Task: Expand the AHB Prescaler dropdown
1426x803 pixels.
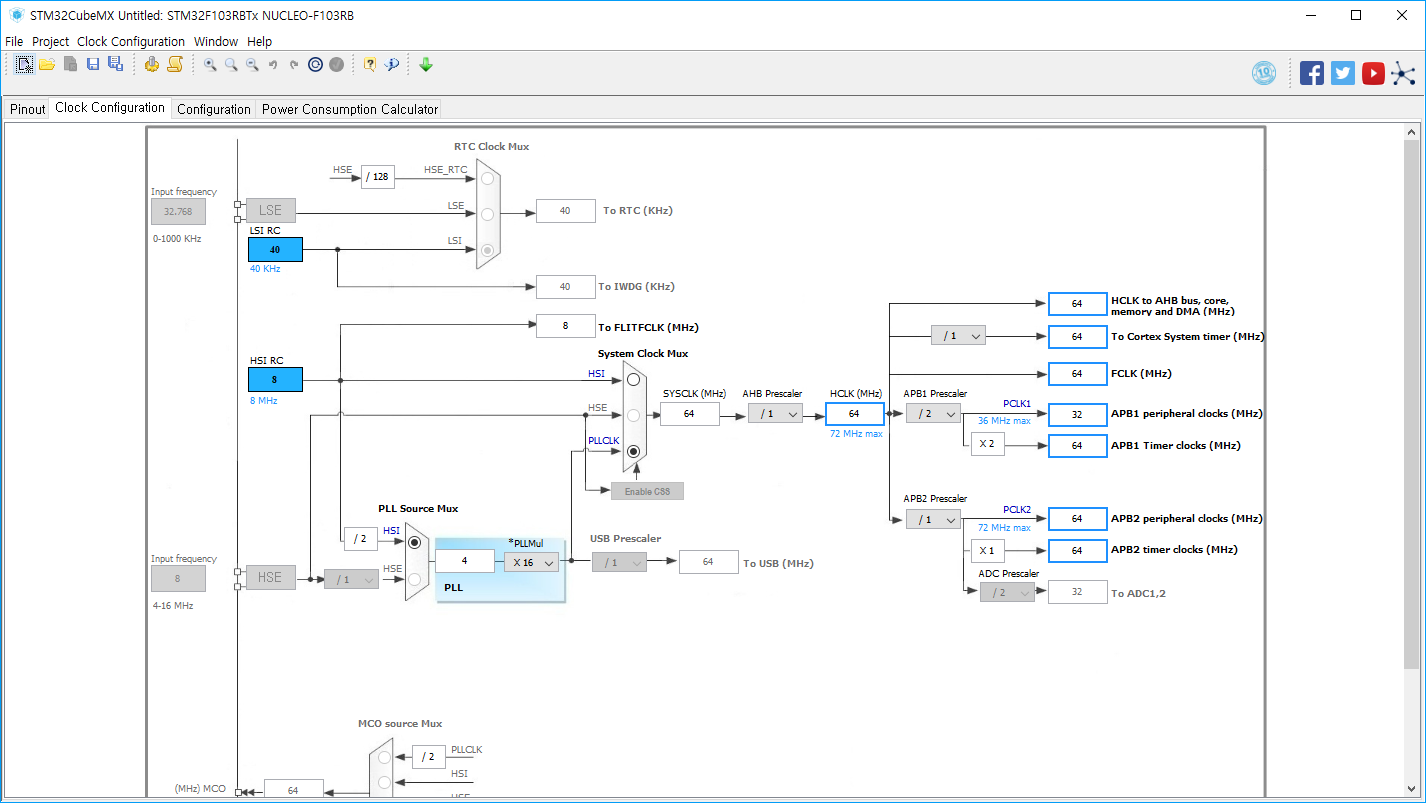Action: pos(775,413)
